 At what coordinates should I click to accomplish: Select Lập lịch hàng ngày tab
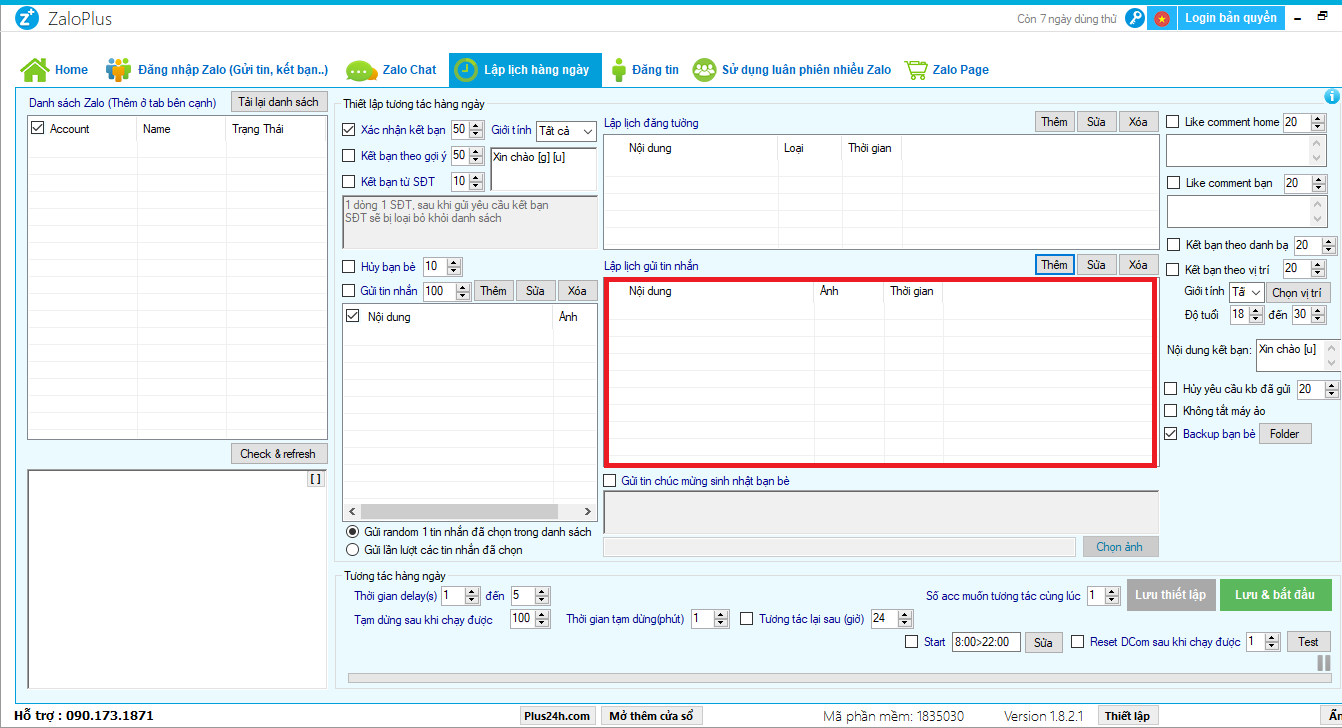coord(525,70)
